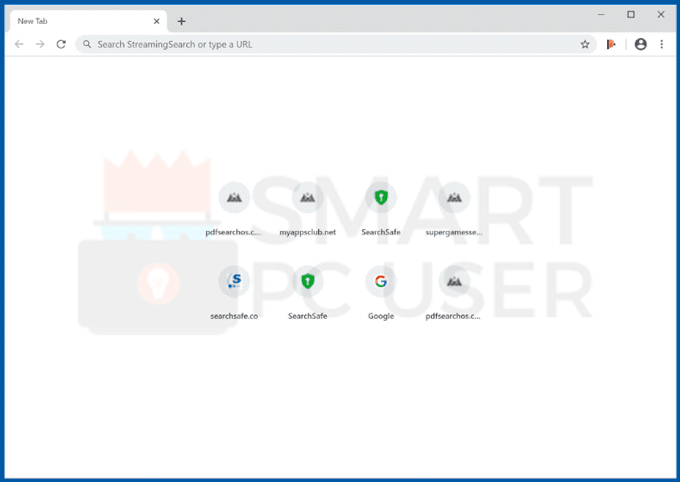
Task: Close the New Tab tab
Action: pos(157,21)
